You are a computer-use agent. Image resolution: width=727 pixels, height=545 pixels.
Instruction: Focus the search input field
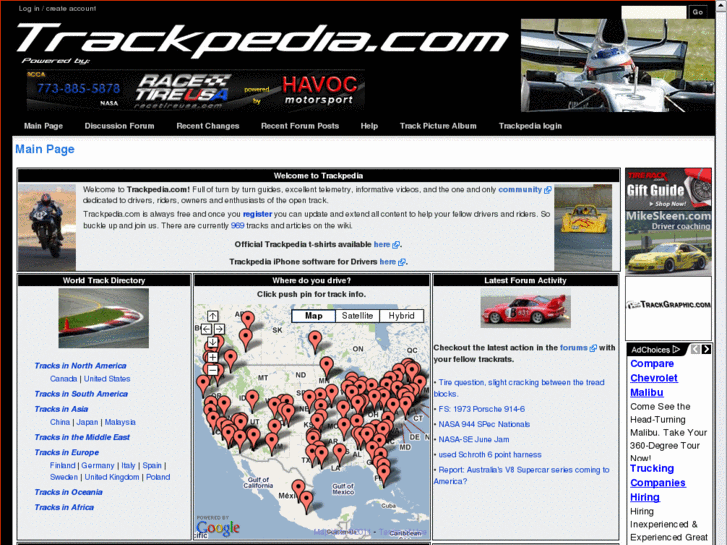(654, 12)
